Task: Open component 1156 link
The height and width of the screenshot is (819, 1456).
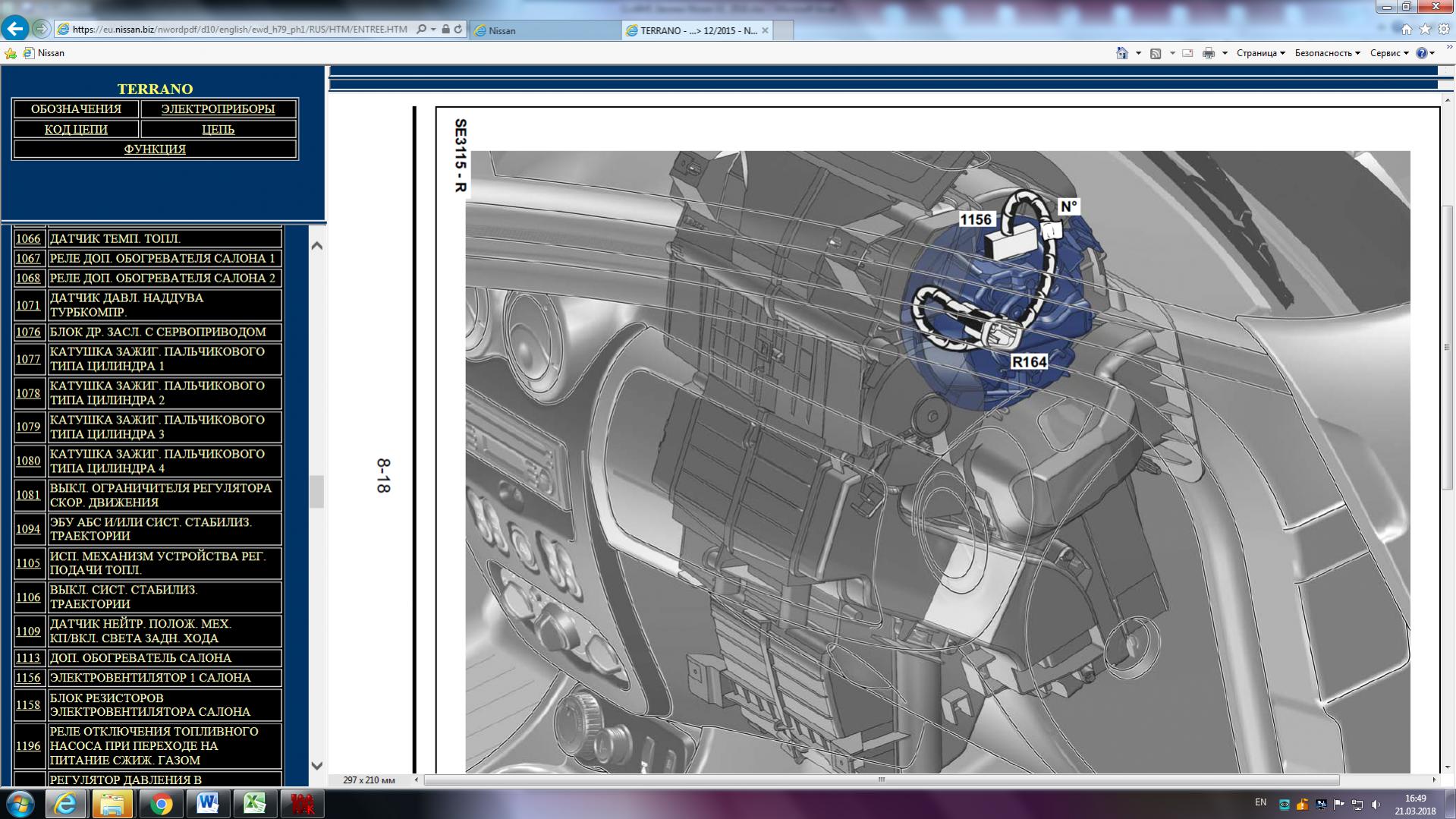Action: click(x=28, y=677)
